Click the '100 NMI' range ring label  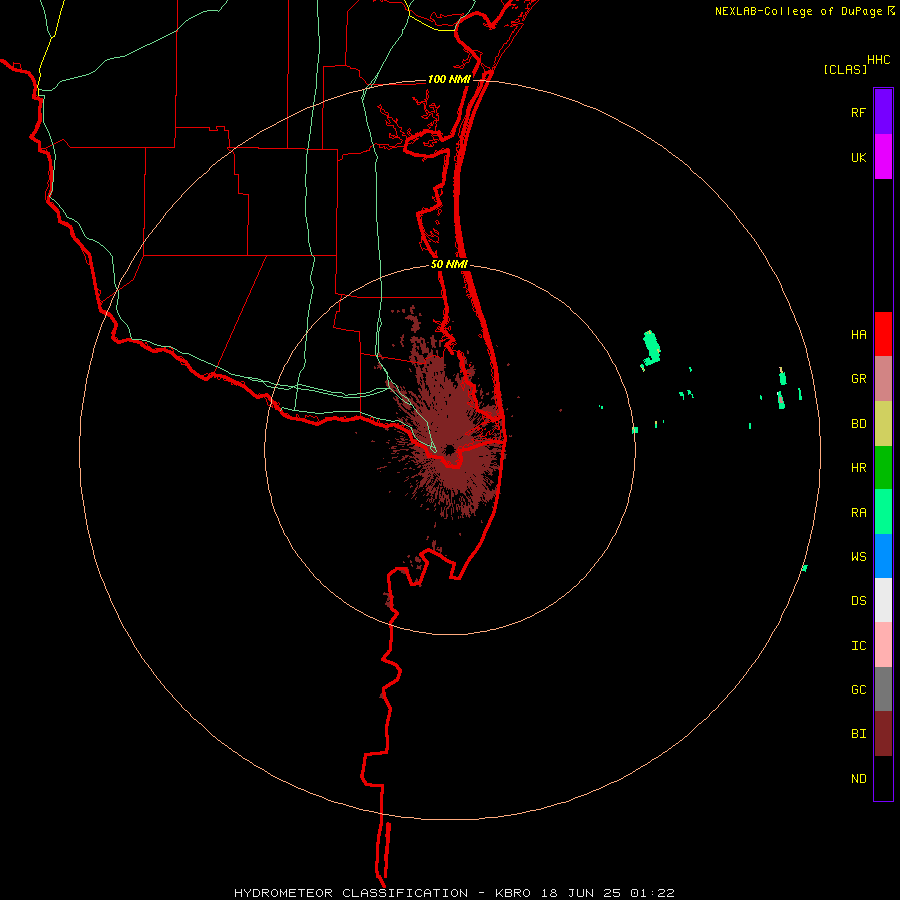click(x=449, y=79)
